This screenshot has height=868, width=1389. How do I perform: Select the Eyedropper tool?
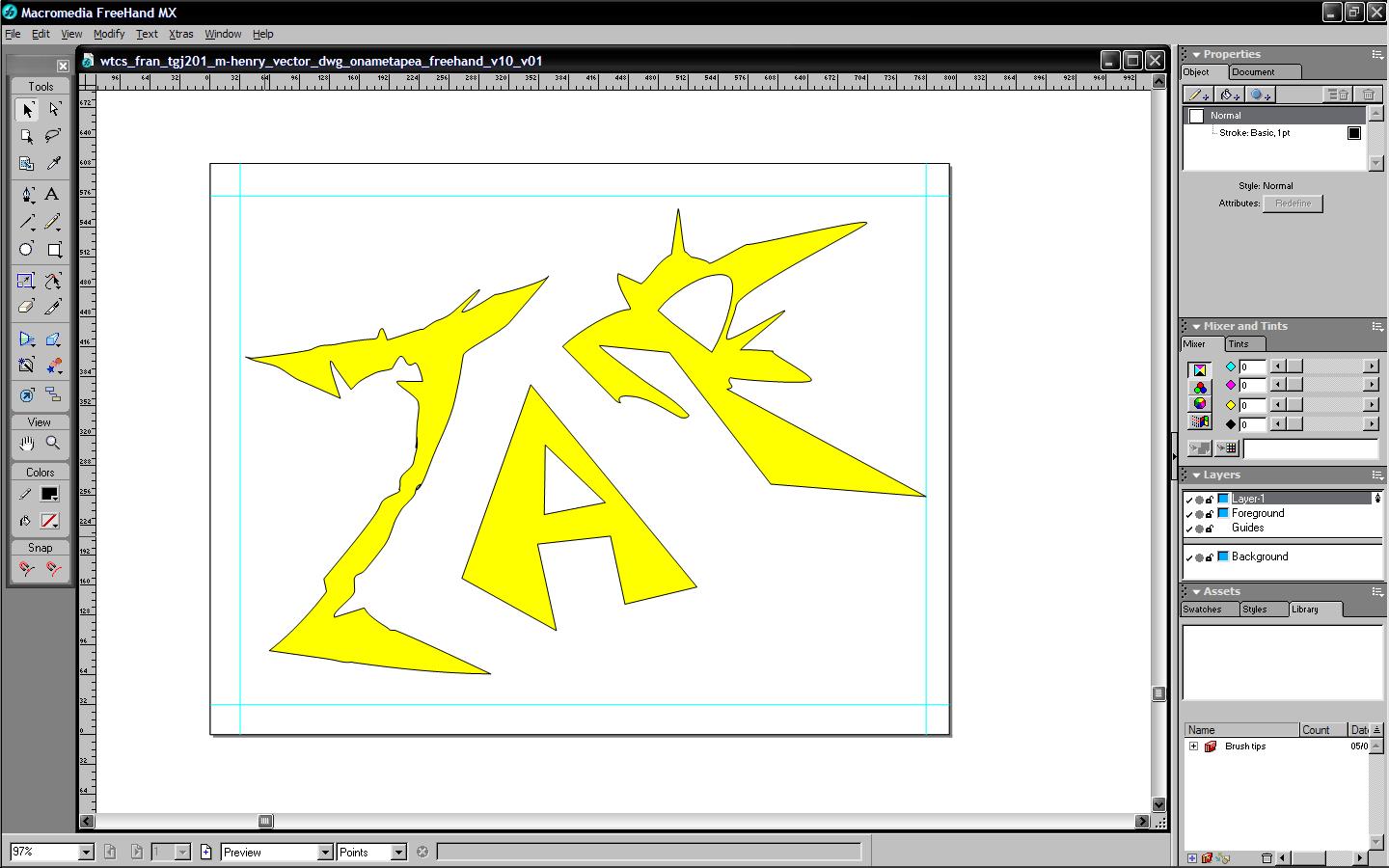53,164
